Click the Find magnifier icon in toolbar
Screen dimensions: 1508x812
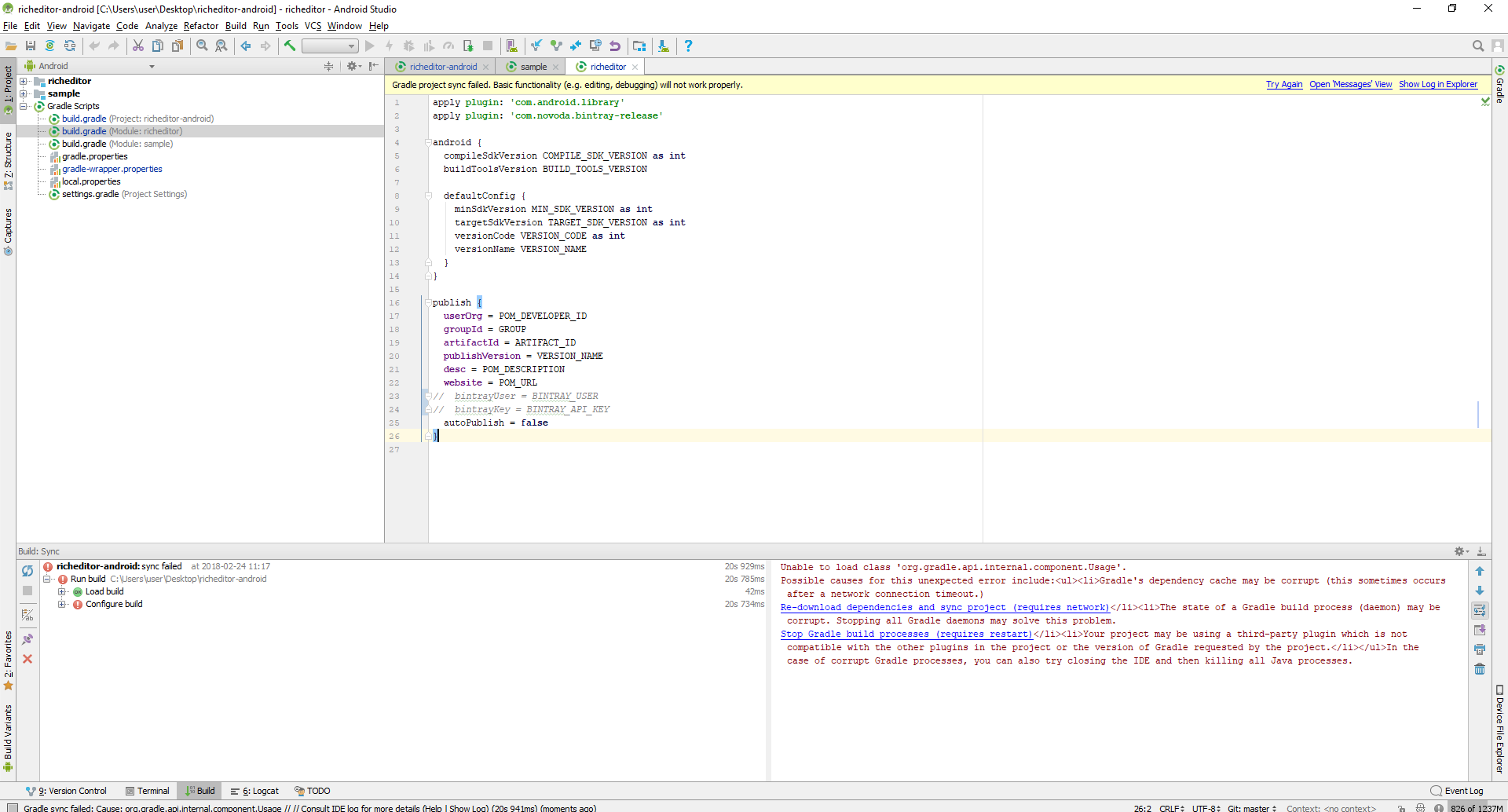pyautogui.click(x=202, y=46)
